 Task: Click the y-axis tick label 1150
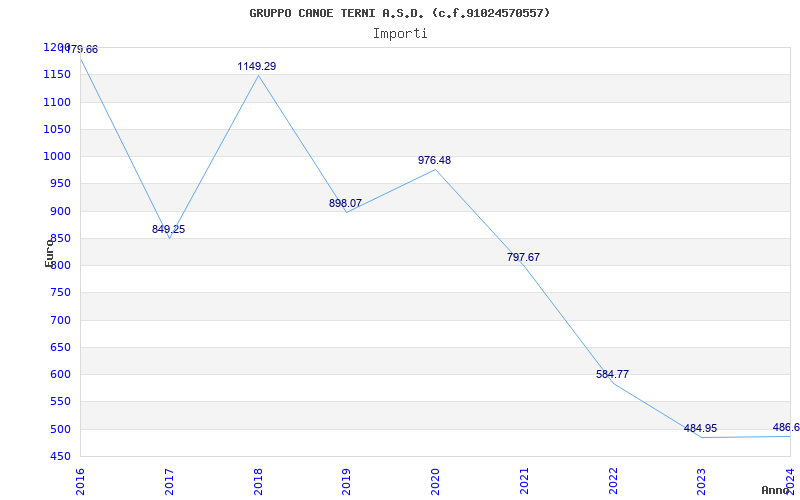57,75
